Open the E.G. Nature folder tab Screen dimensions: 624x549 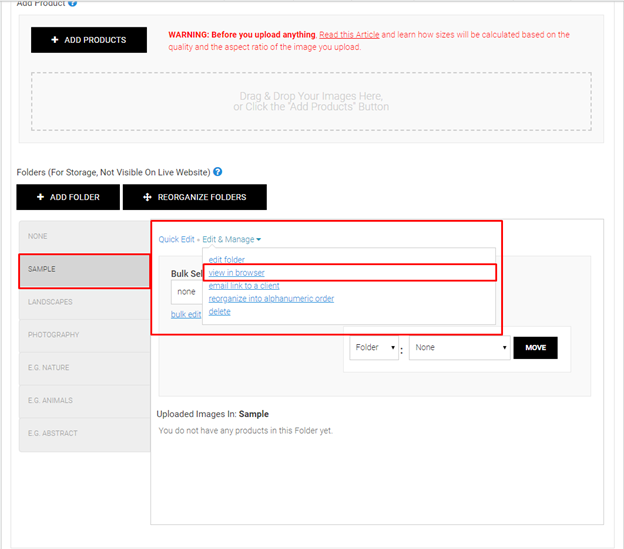click(x=84, y=368)
